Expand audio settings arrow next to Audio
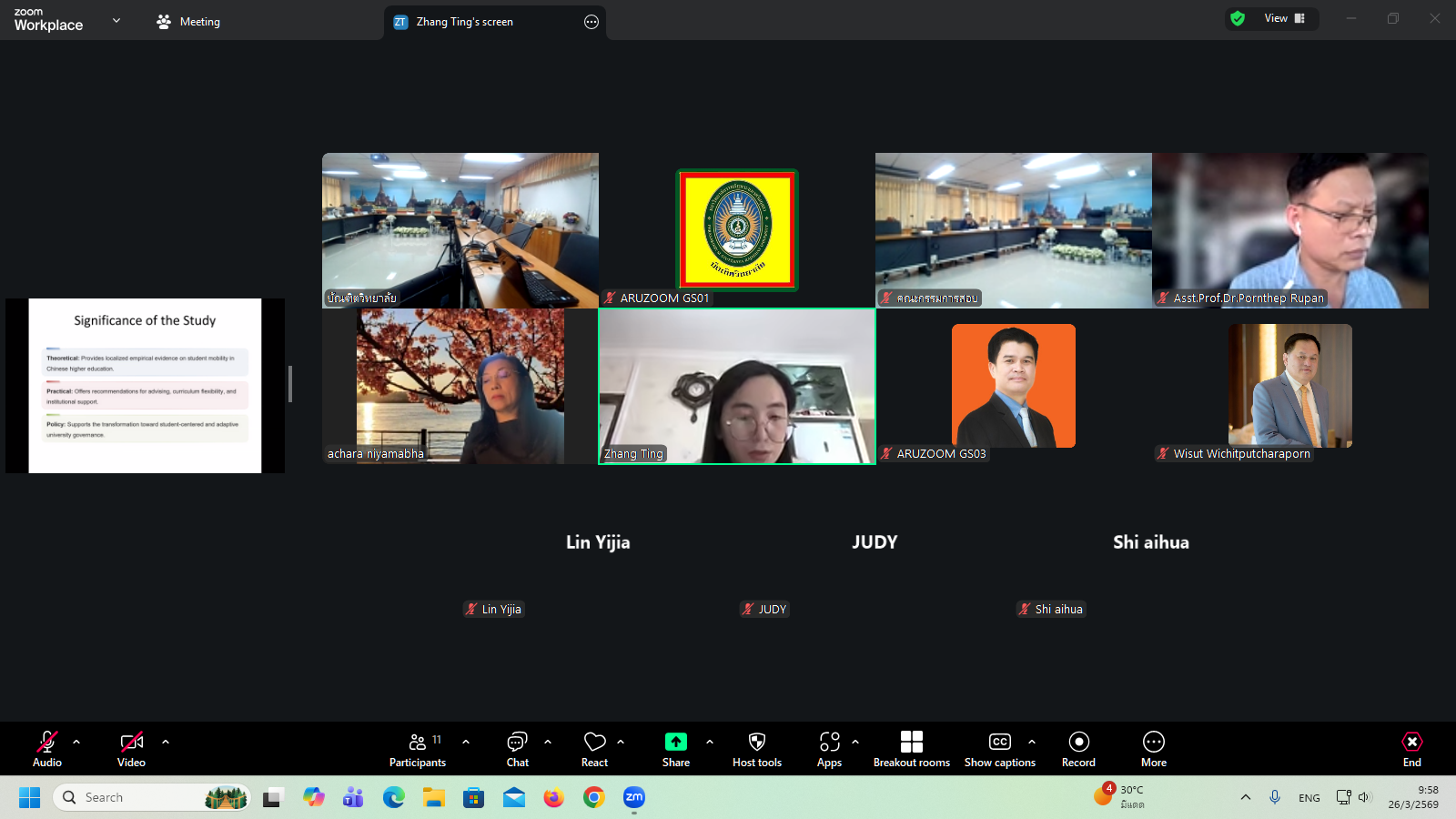Screen dimensions: 1456x819 coord(76,742)
